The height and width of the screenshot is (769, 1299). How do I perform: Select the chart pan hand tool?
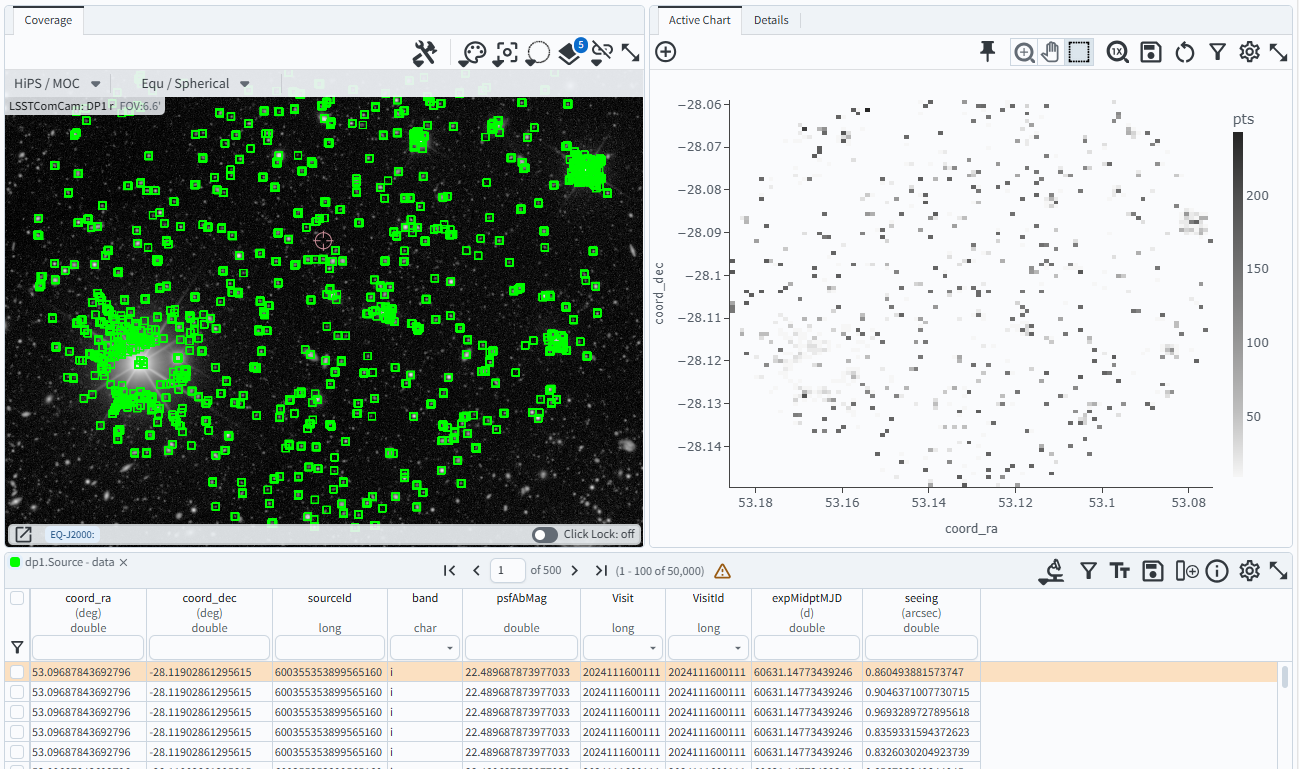(1050, 53)
